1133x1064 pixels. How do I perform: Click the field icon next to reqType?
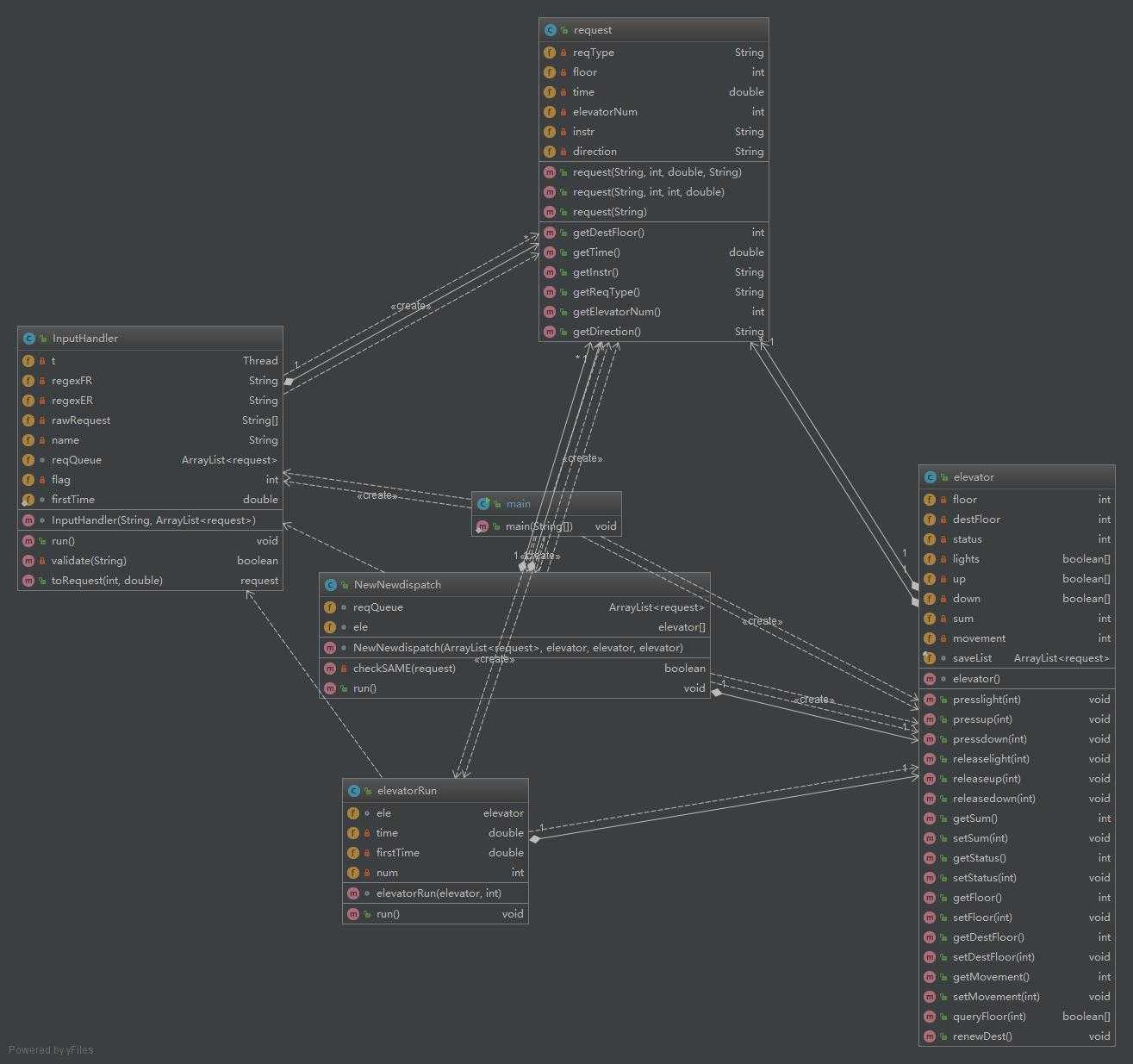click(x=550, y=53)
